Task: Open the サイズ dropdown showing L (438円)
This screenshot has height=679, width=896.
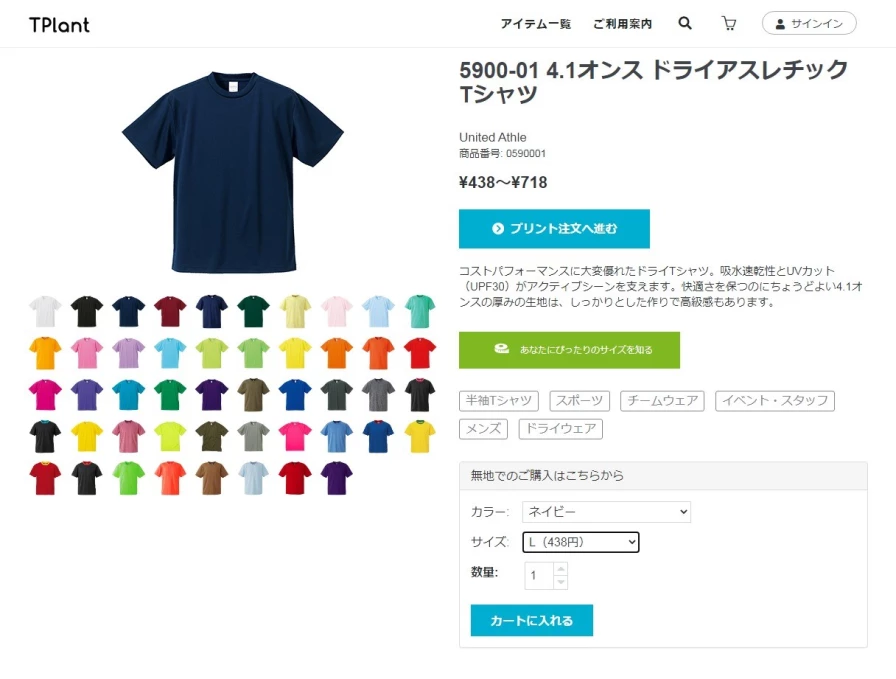Action: click(x=581, y=542)
